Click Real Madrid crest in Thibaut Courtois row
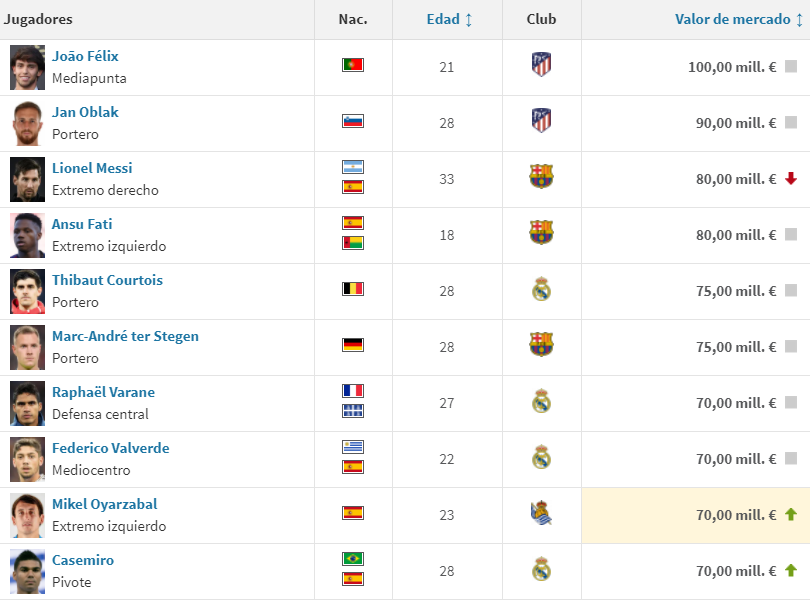This screenshot has height=600, width=810. pyautogui.click(x=541, y=290)
